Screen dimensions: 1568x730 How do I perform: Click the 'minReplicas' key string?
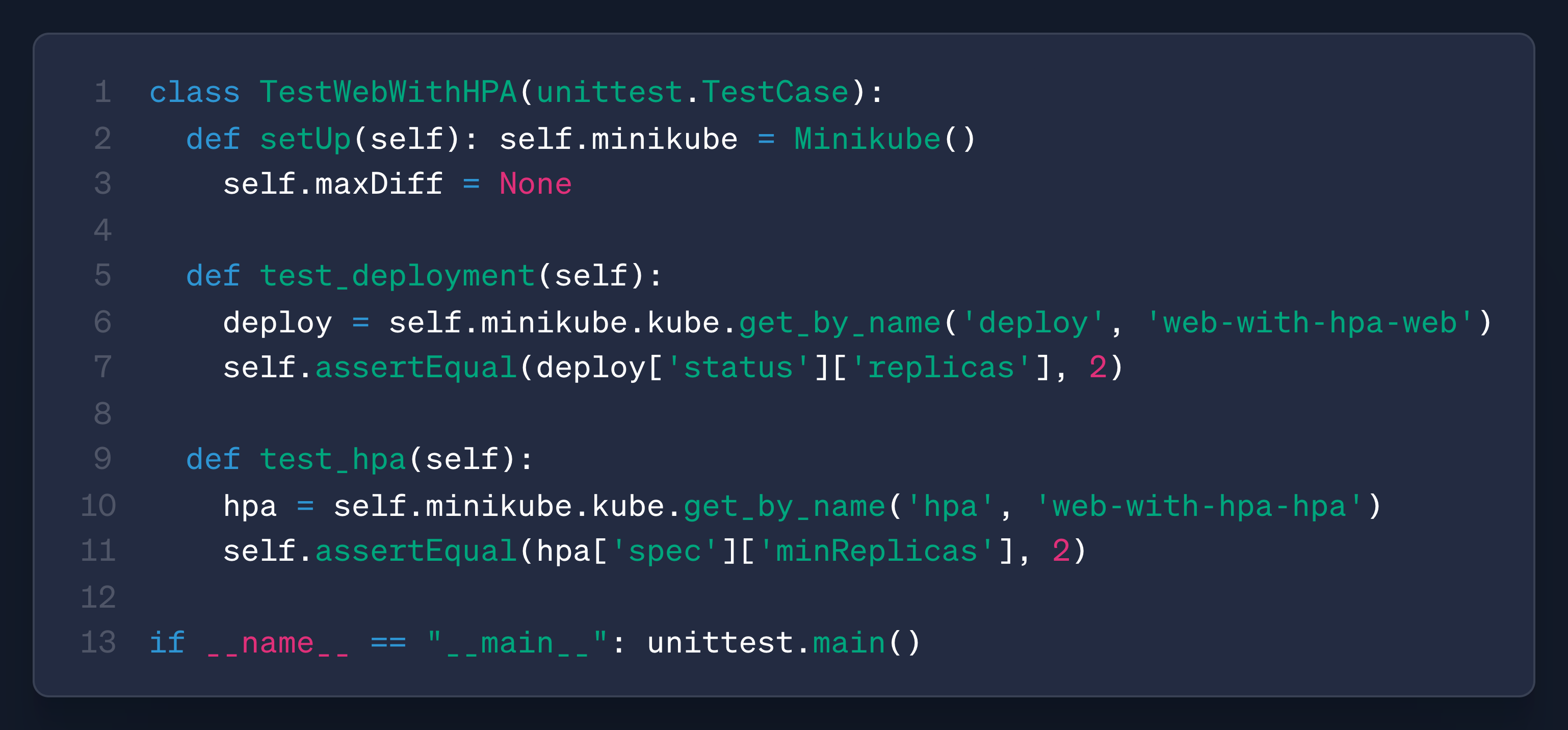pos(877,552)
